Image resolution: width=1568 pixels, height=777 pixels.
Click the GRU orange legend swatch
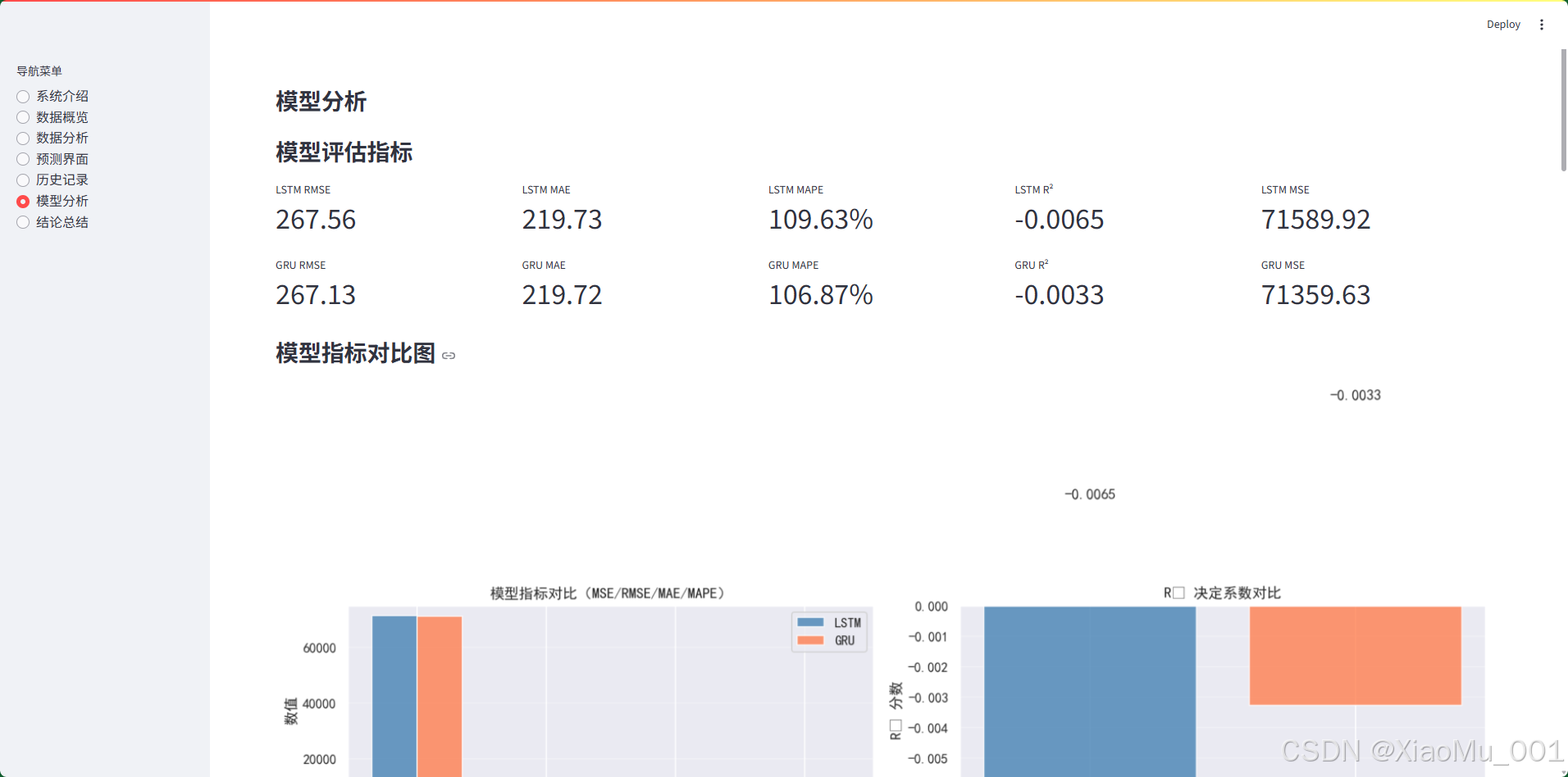(x=810, y=640)
